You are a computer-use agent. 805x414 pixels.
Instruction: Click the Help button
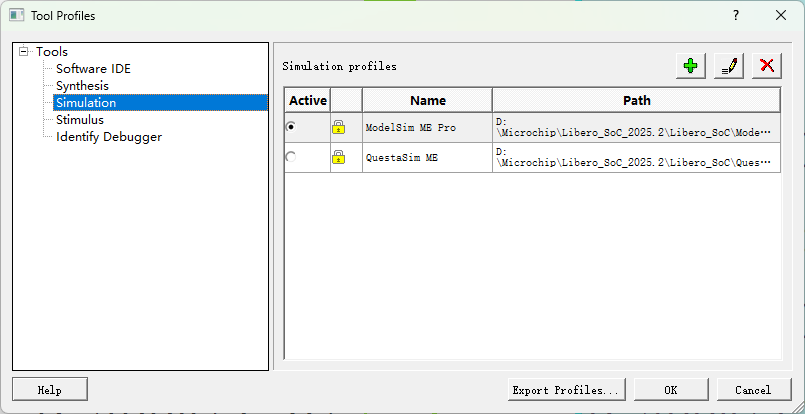click(50, 389)
